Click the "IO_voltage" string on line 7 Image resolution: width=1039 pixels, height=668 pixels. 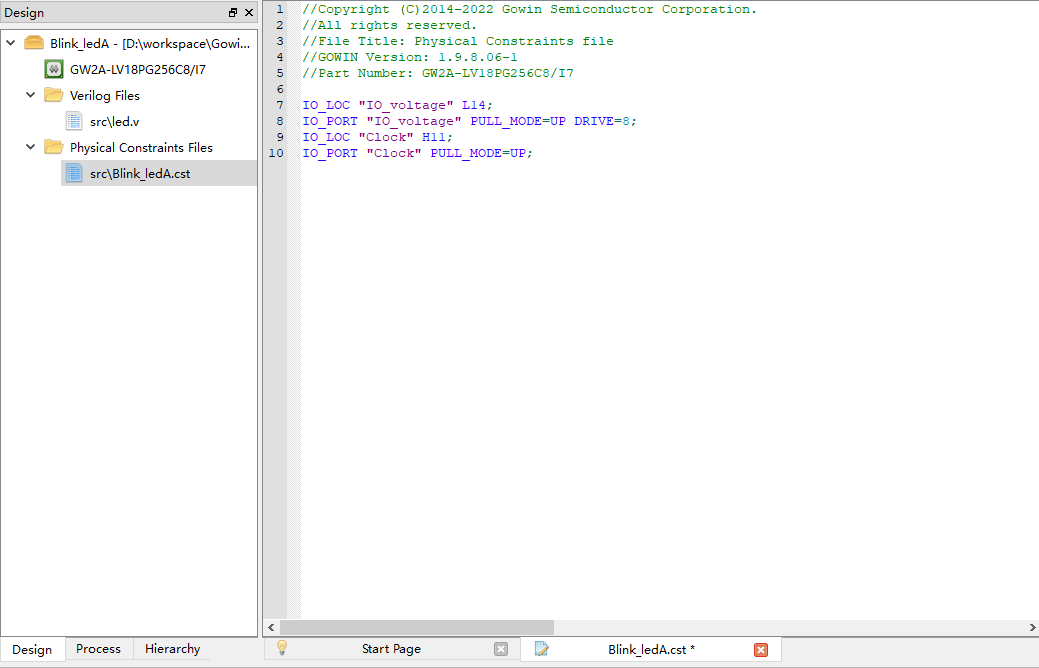[406, 105]
